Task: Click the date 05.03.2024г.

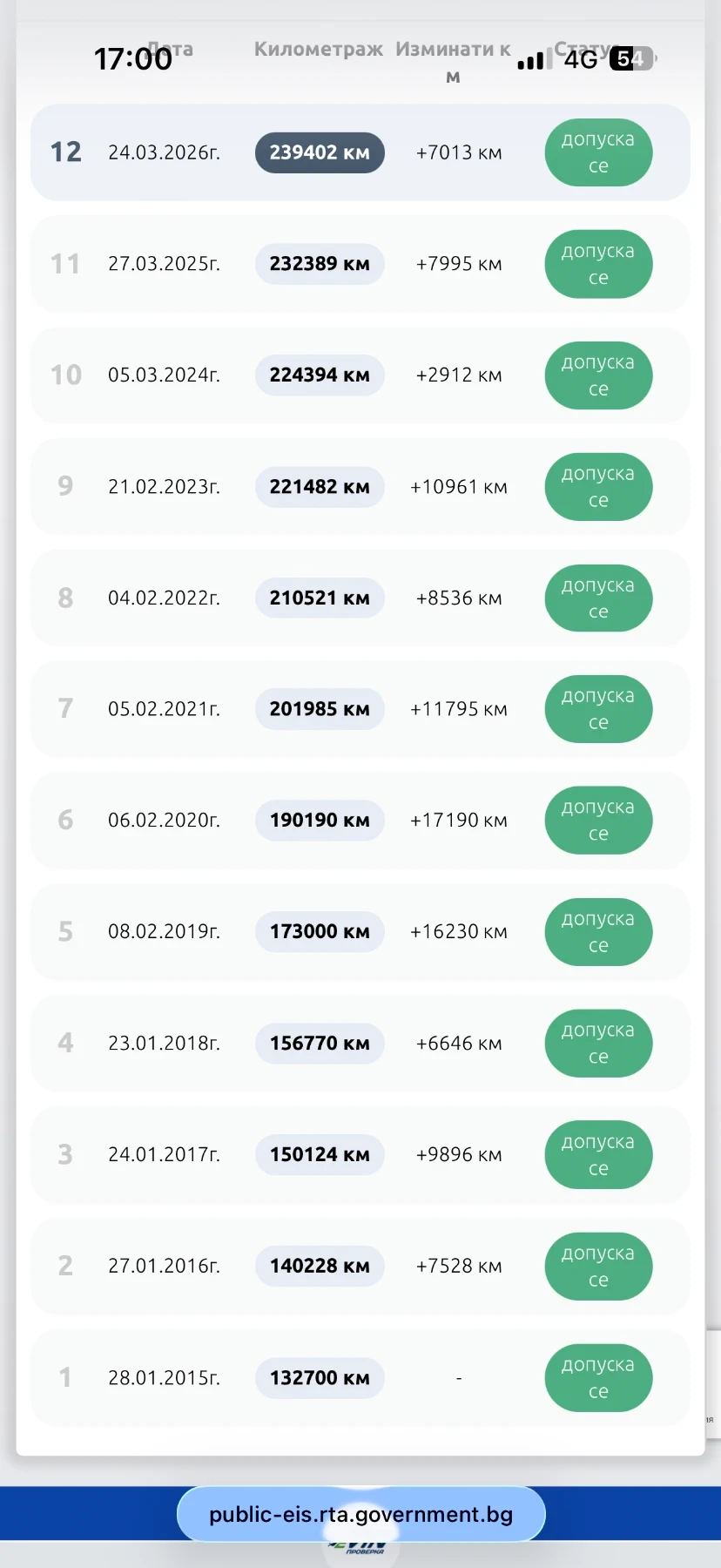Action: pyautogui.click(x=164, y=375)
